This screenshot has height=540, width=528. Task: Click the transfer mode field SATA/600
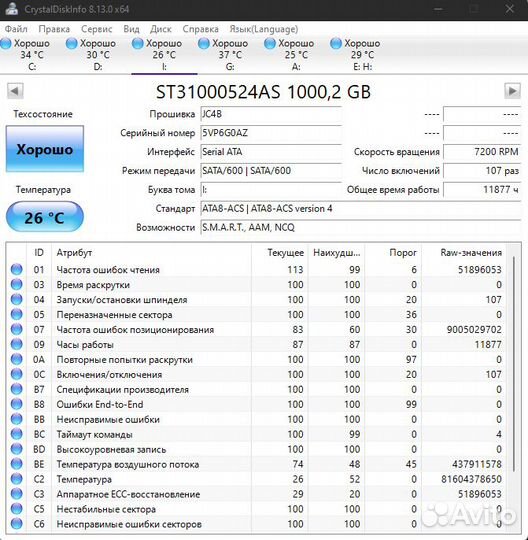coord(271,171)
